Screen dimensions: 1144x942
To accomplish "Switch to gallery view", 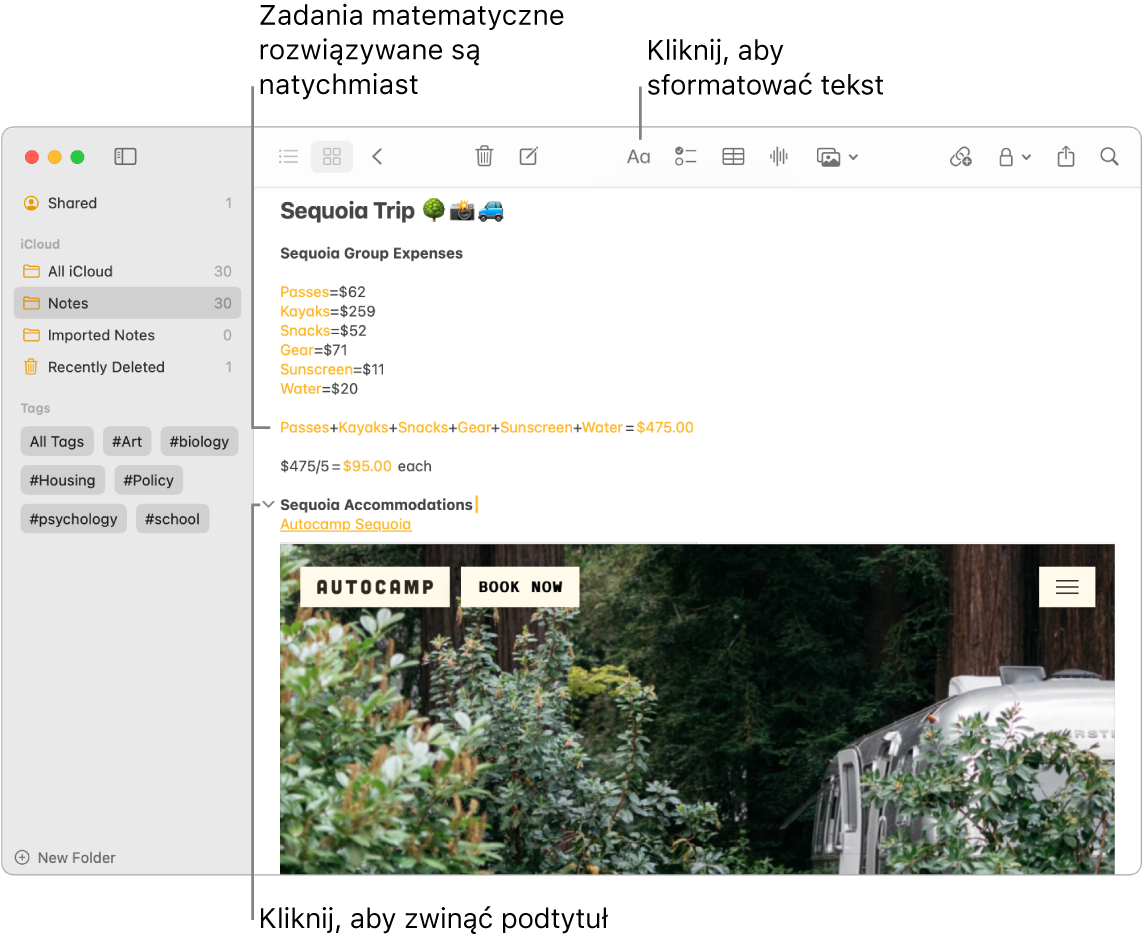I will point(332,156).
